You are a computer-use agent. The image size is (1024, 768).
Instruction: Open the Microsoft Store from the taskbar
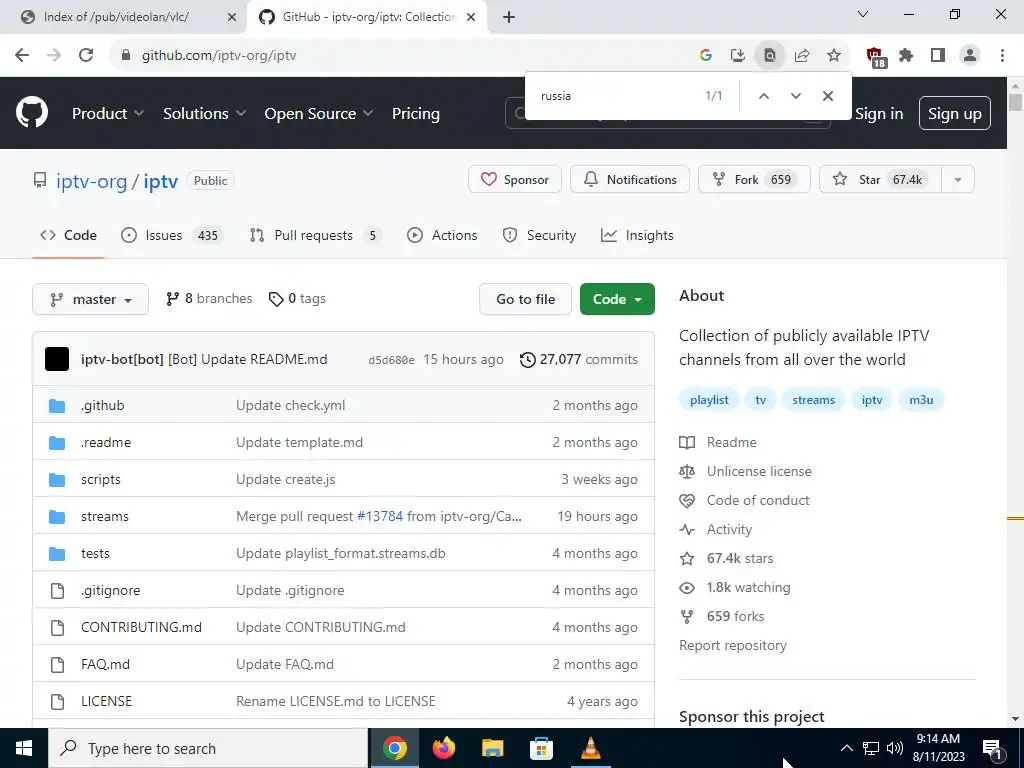point(541,748)
